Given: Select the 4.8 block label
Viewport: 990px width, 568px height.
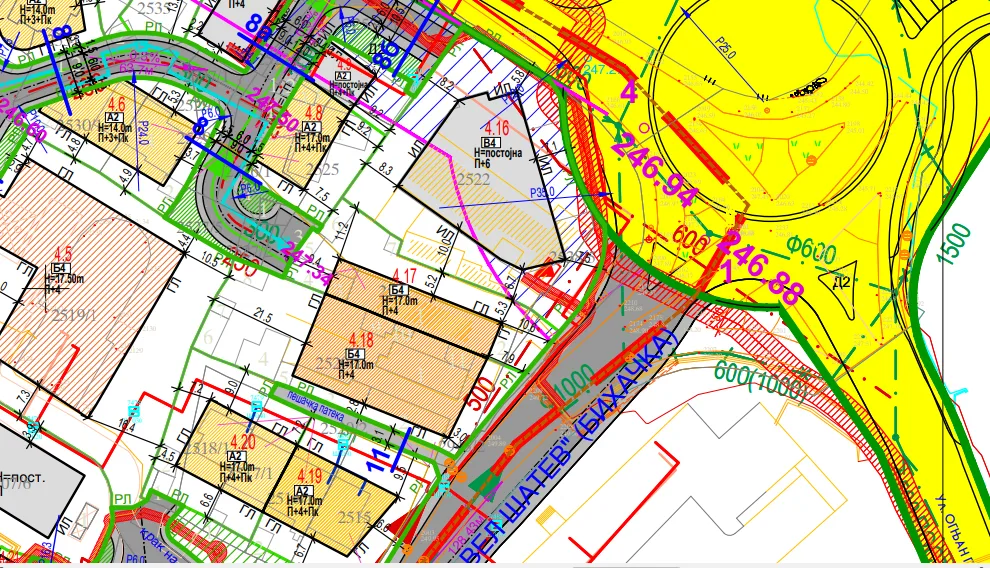Looking at the screenshot, I should 314,114.
